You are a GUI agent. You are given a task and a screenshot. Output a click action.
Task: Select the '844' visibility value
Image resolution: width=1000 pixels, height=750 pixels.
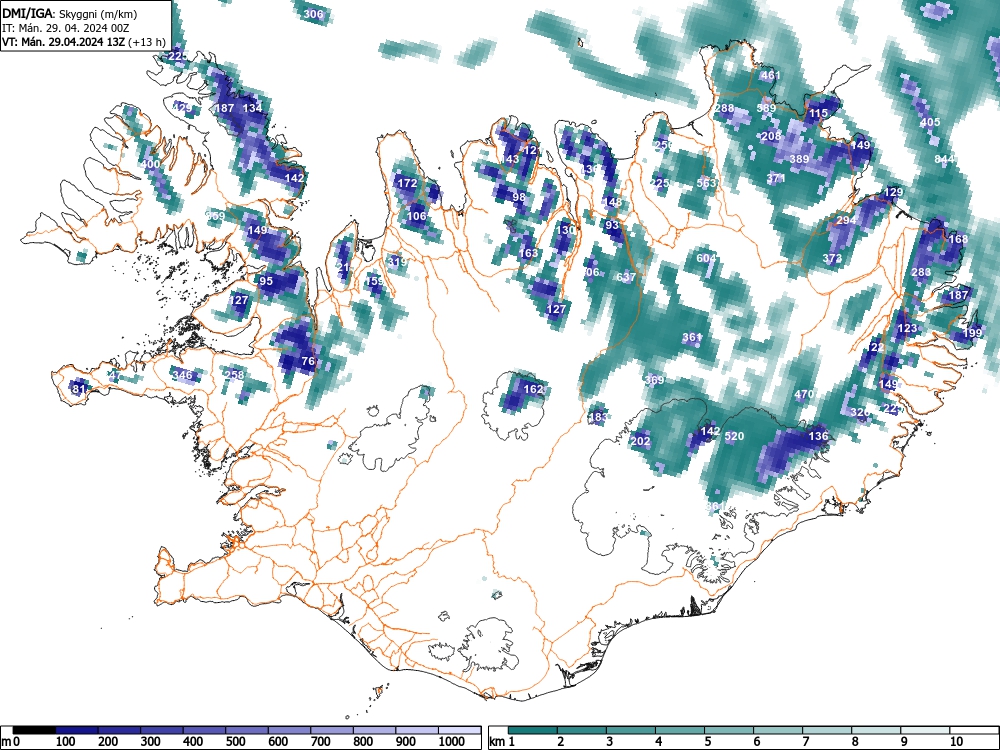click(x=945, y=159)
